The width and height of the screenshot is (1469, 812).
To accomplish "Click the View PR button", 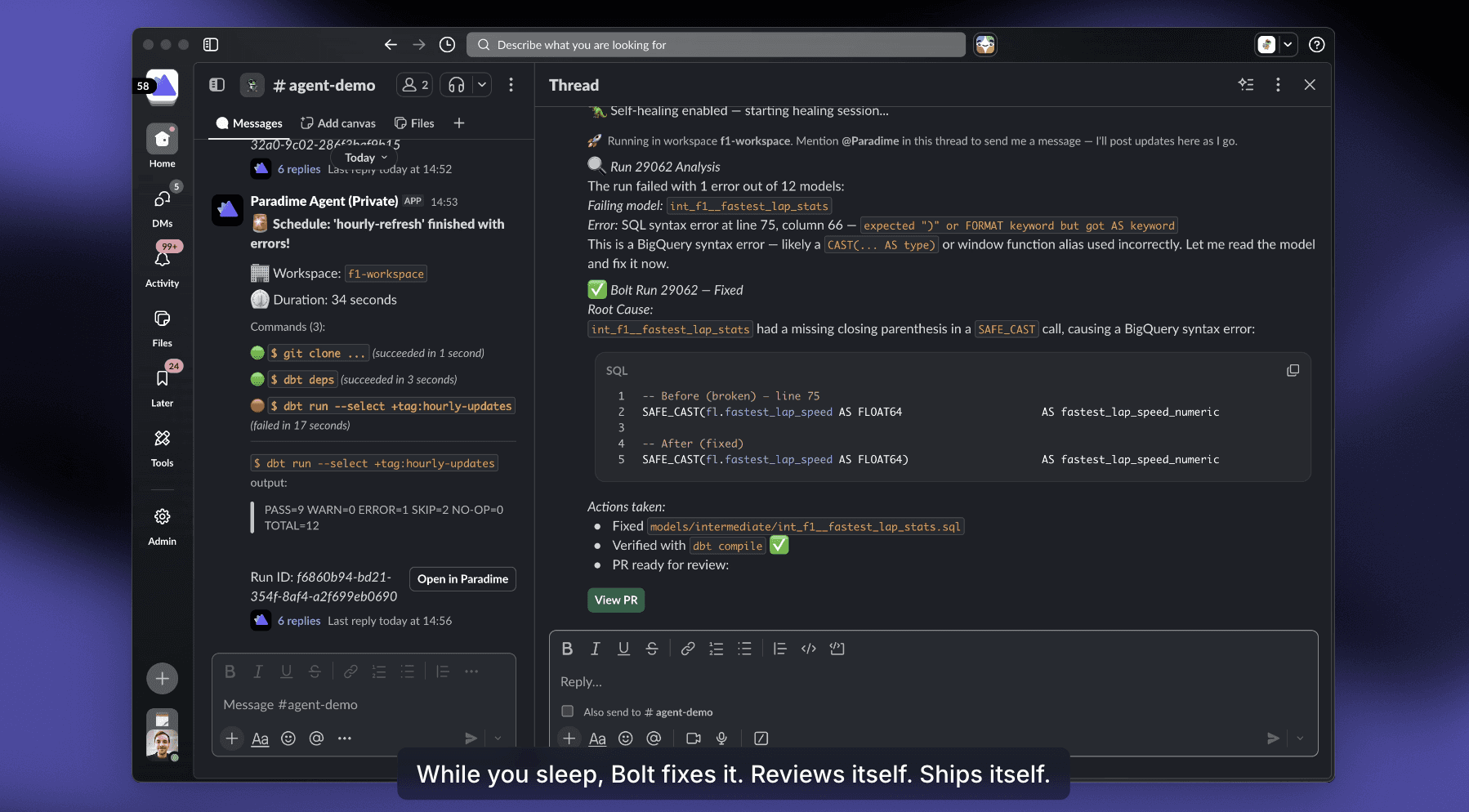I will point(616,600).
